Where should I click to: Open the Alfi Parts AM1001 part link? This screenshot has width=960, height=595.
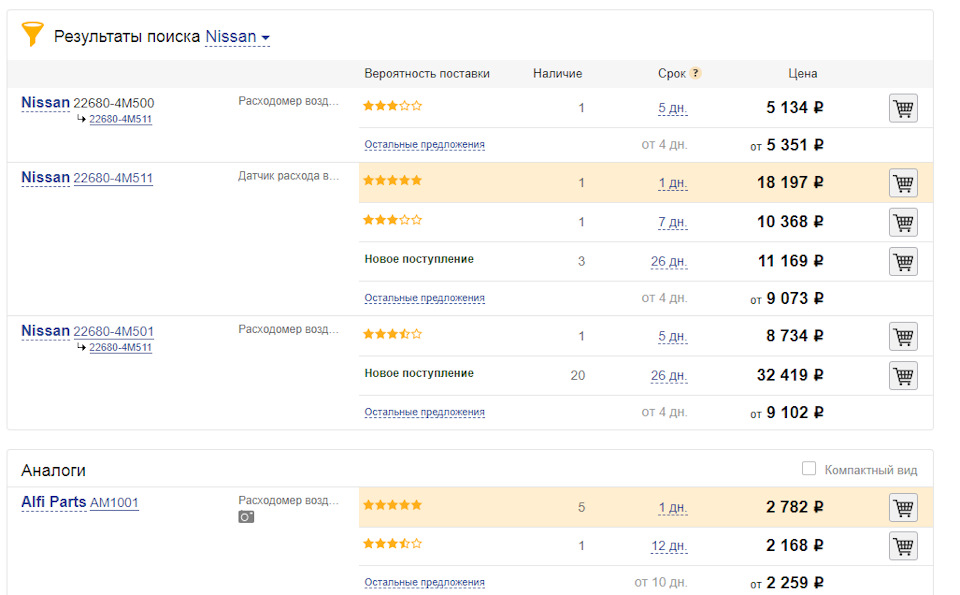click(114, 503)
